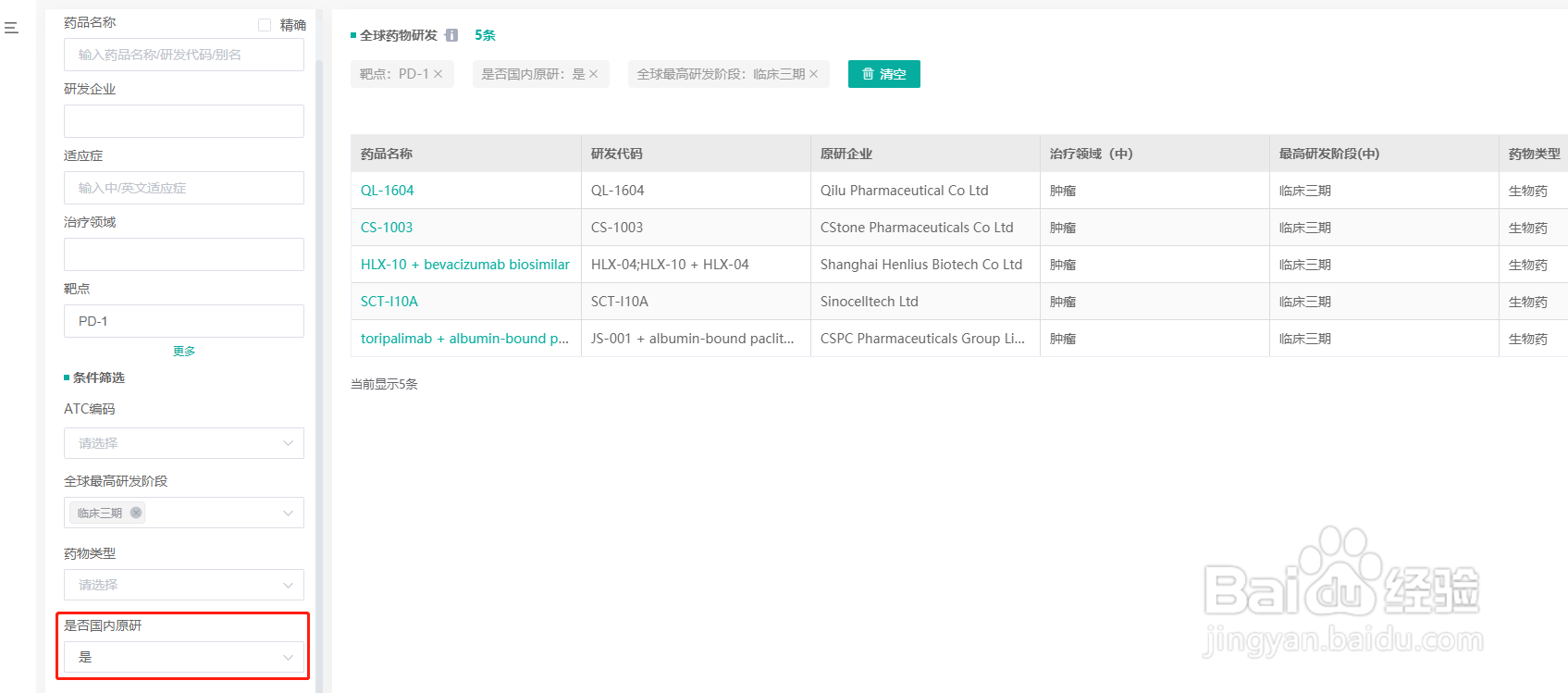Click the 当前显示5条 footer text
The image size is (1568, 693).
384,384
